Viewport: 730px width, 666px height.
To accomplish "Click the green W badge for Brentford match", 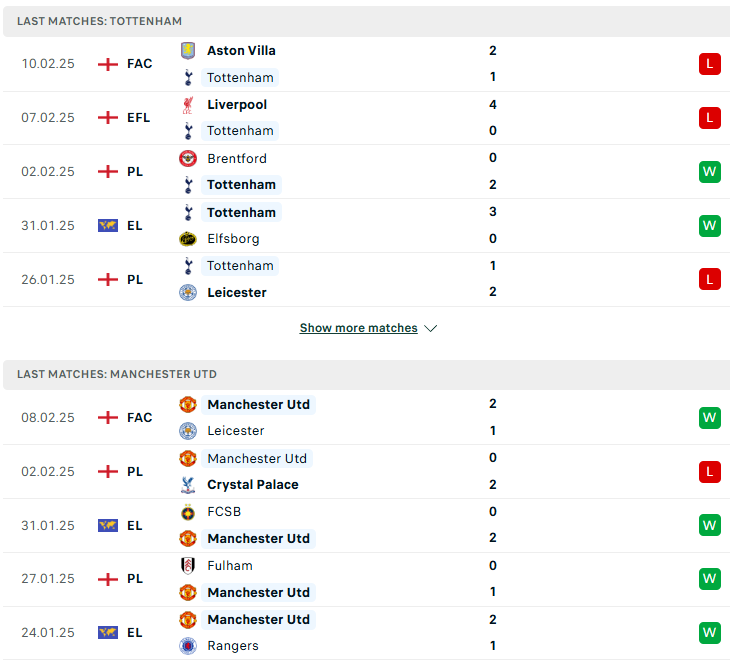I will tap(710, 172).
